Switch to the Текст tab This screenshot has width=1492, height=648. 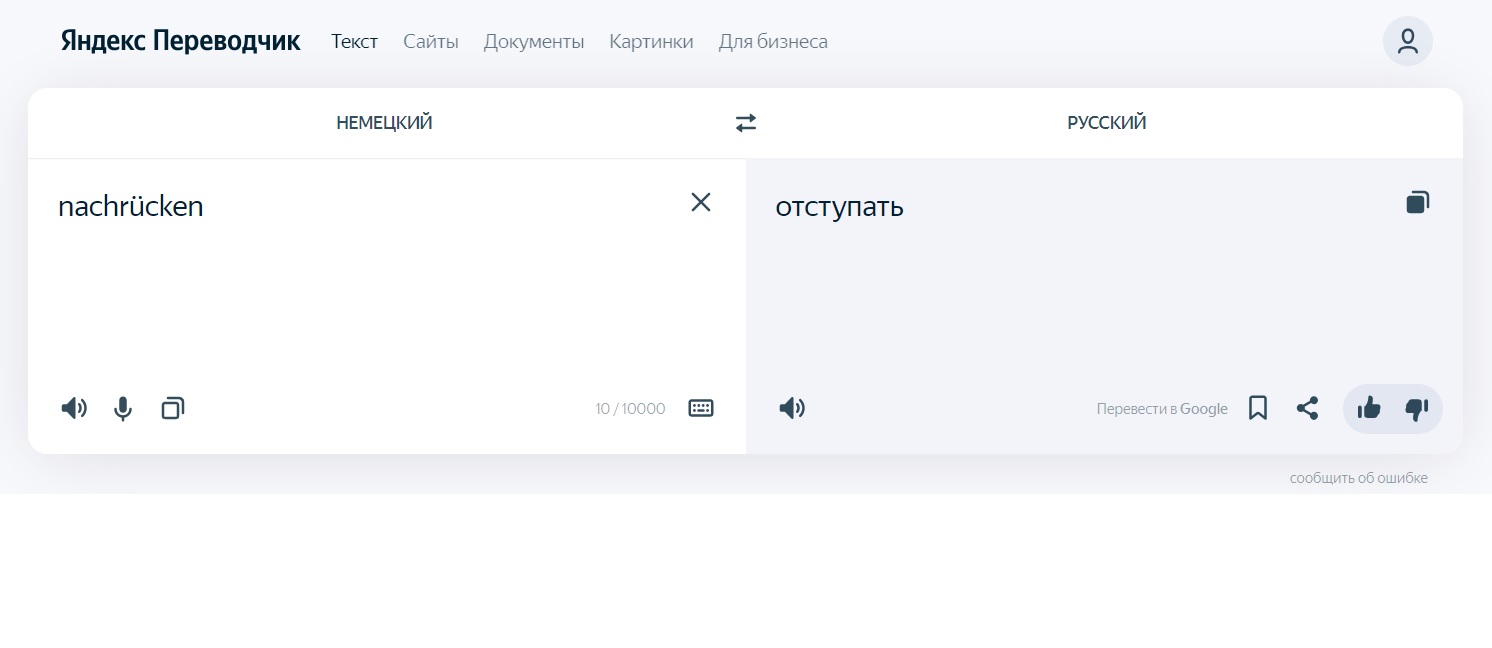pyautogui.click(x=355, y=41)
